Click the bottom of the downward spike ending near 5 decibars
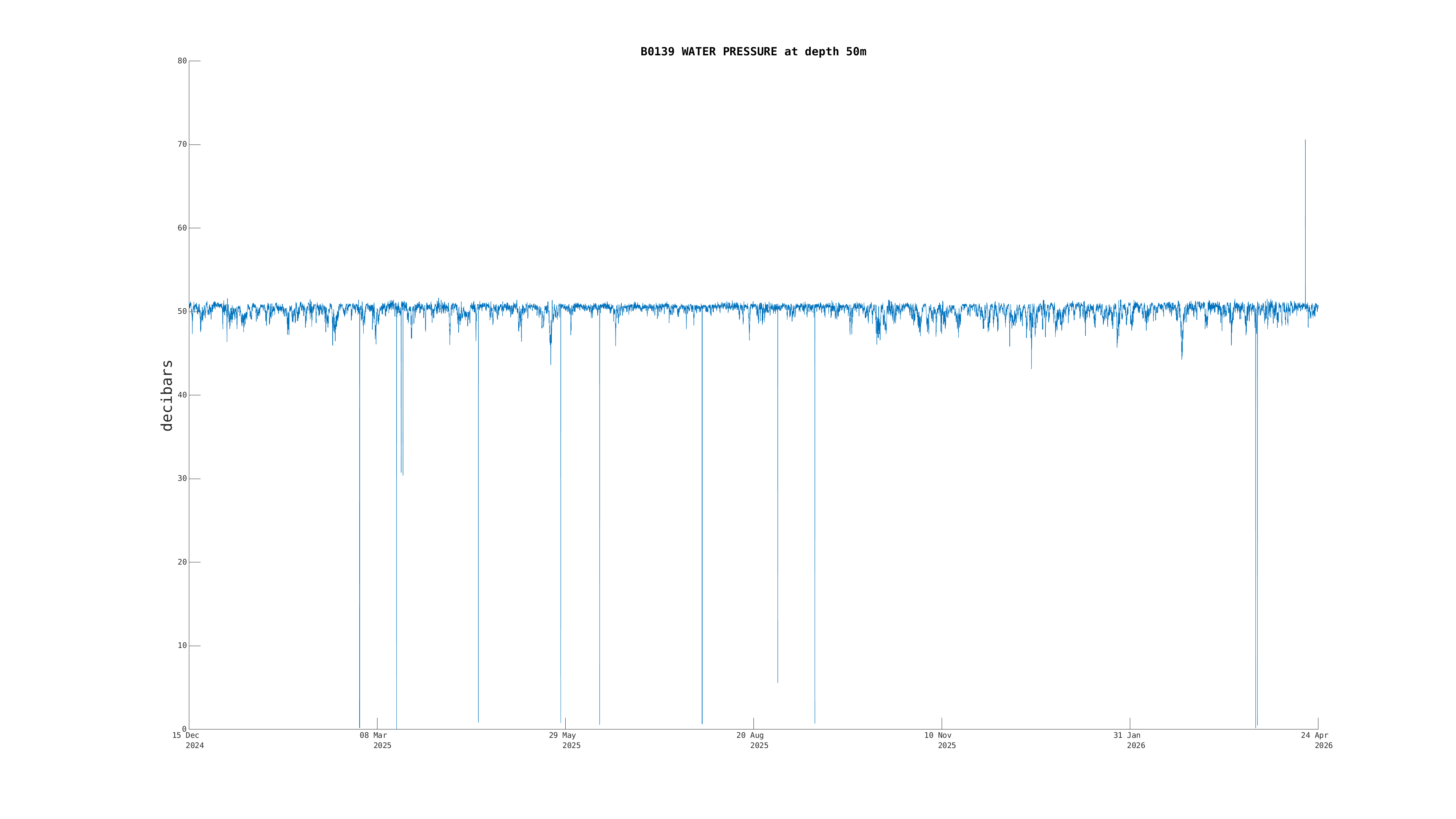 coord(777,681)
